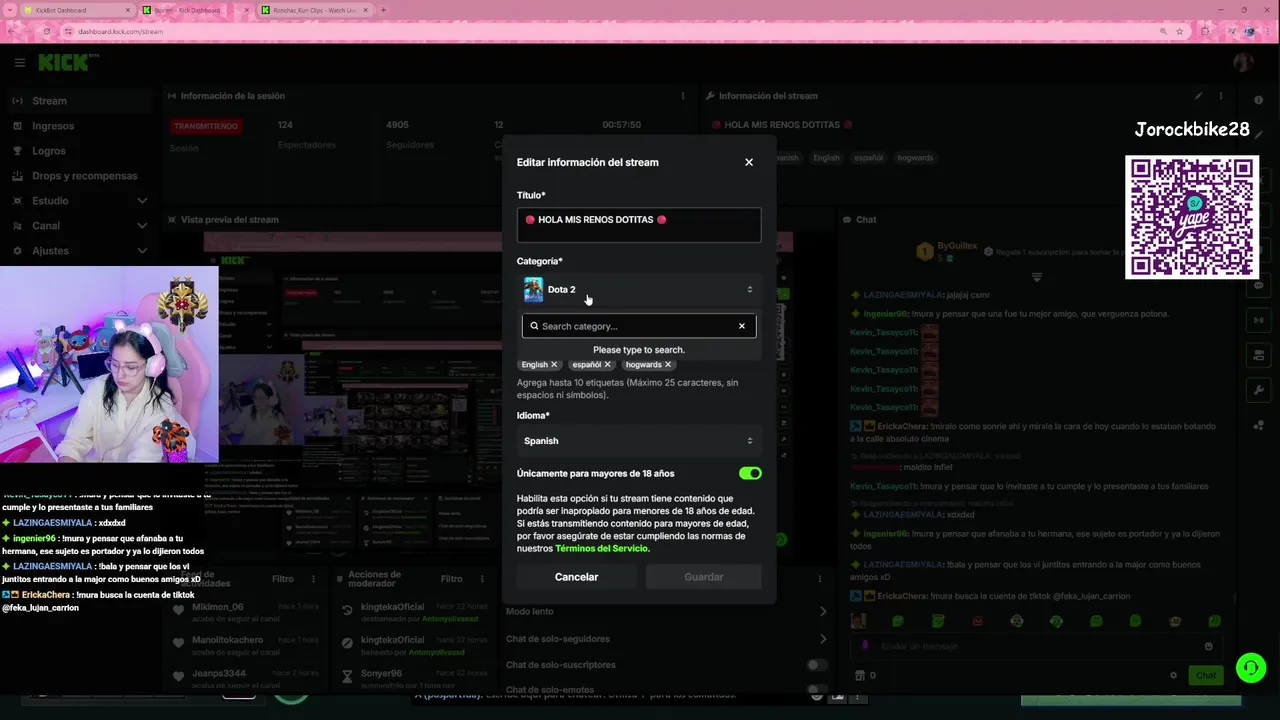Click the Kick logo

63,63
